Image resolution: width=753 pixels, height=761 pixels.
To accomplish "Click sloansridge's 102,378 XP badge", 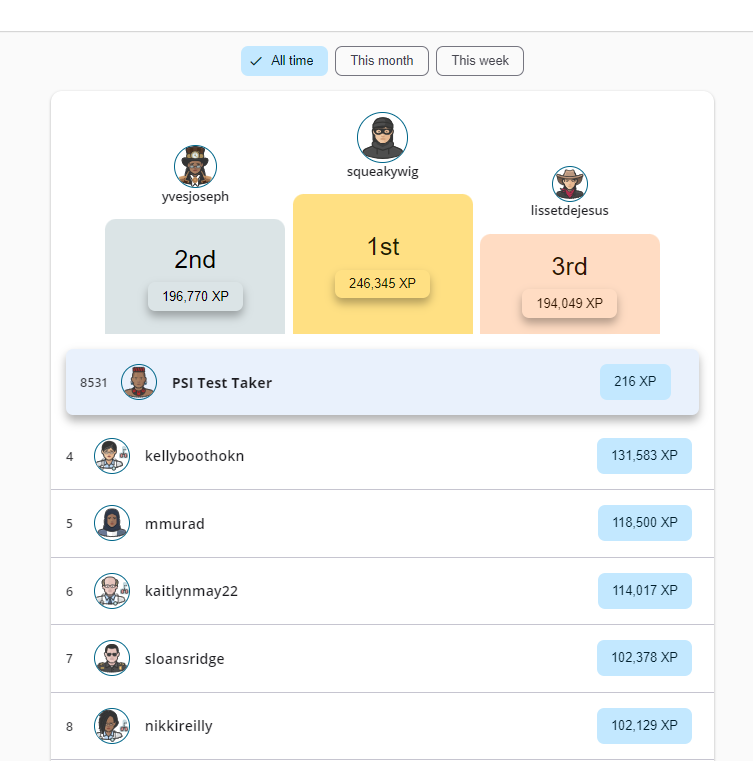I will click(x=644, y=658).
